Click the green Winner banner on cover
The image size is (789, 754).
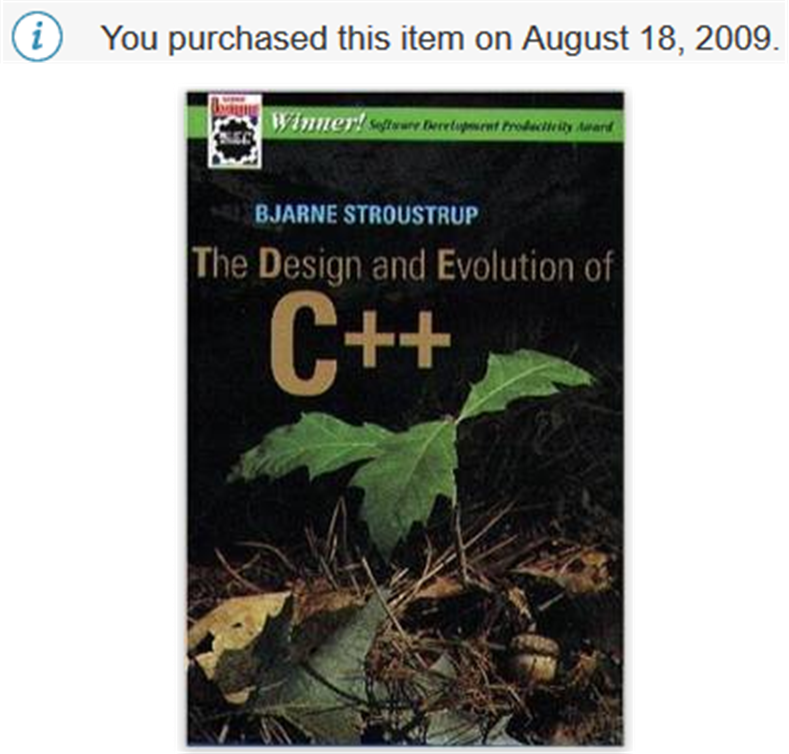coord(442,124)
